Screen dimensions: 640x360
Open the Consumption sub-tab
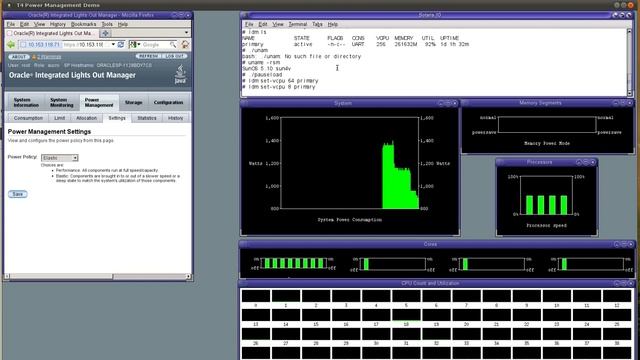point(28,118)
